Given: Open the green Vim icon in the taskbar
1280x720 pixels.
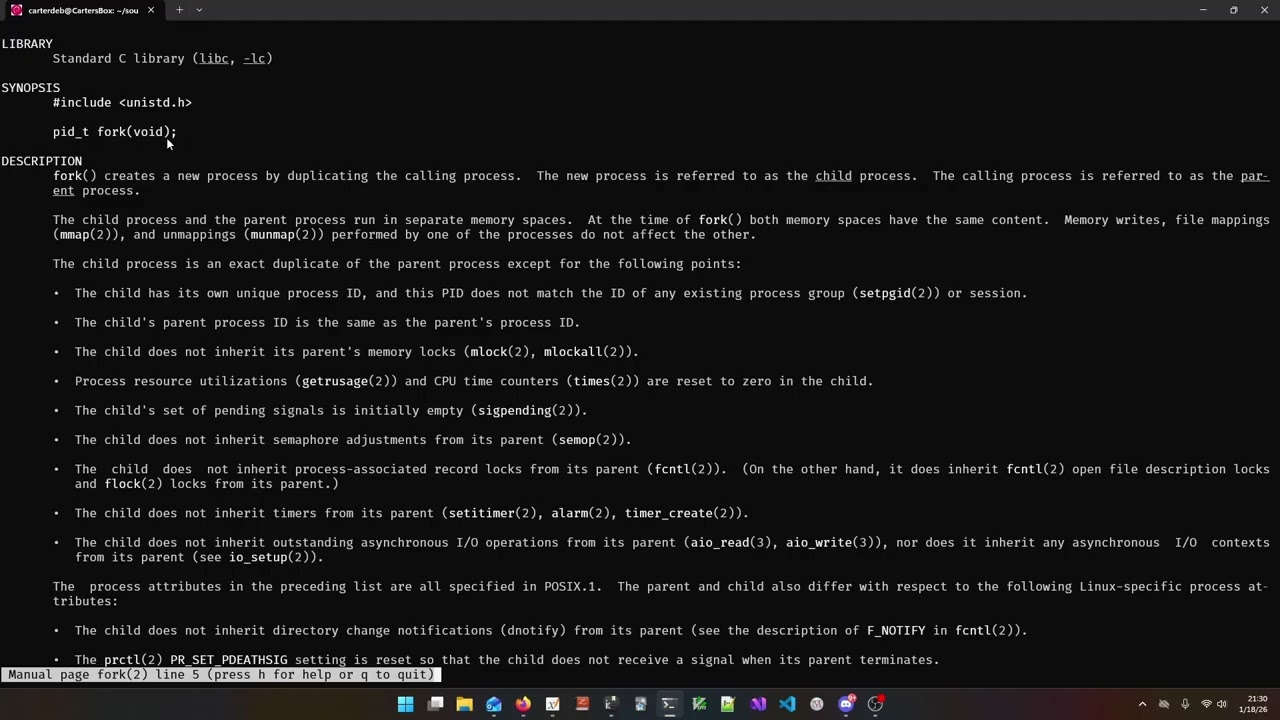Looking at the screenshot, I should (699, 704).
